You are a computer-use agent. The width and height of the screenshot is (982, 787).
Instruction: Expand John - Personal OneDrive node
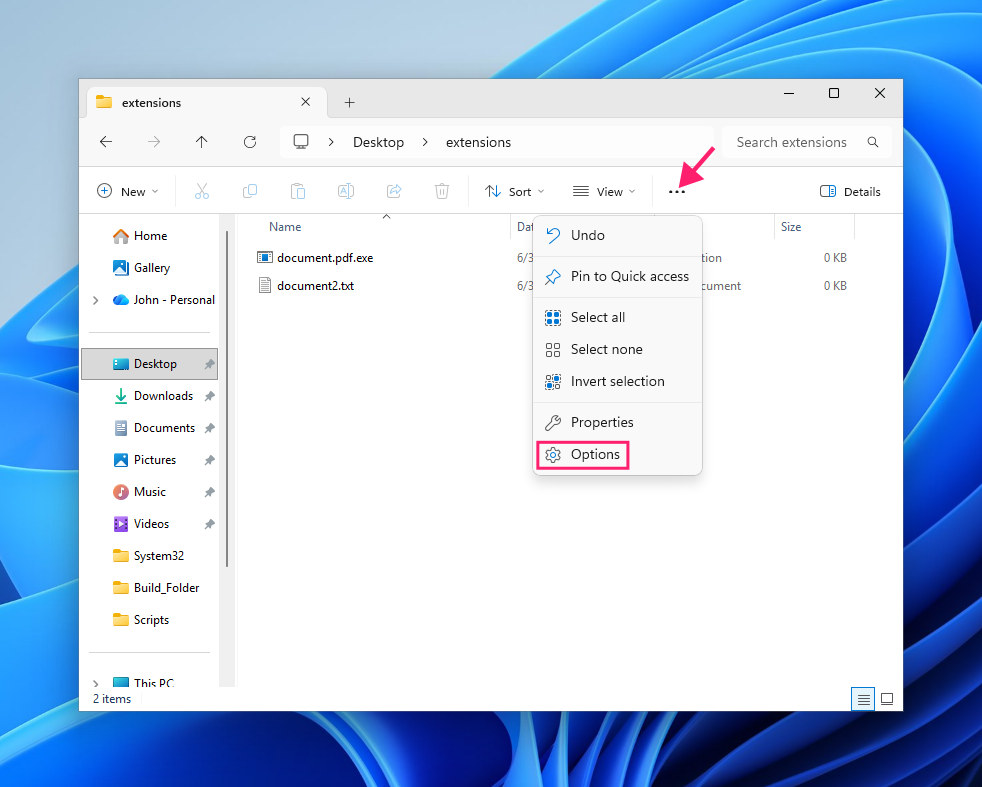96,301
